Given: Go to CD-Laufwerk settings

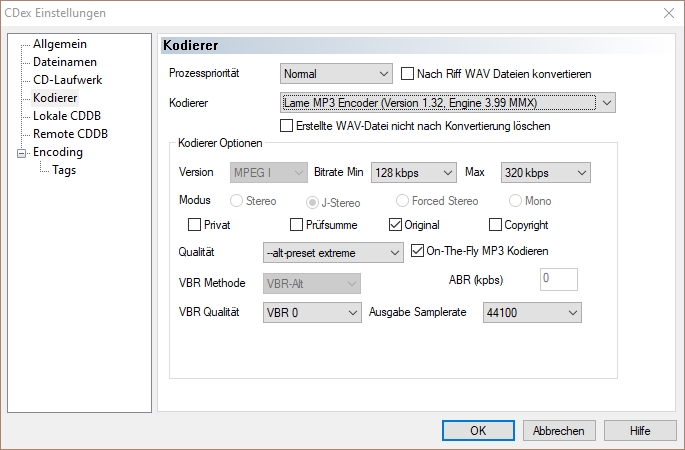Looking at the screenshot, I should [67, 80].
